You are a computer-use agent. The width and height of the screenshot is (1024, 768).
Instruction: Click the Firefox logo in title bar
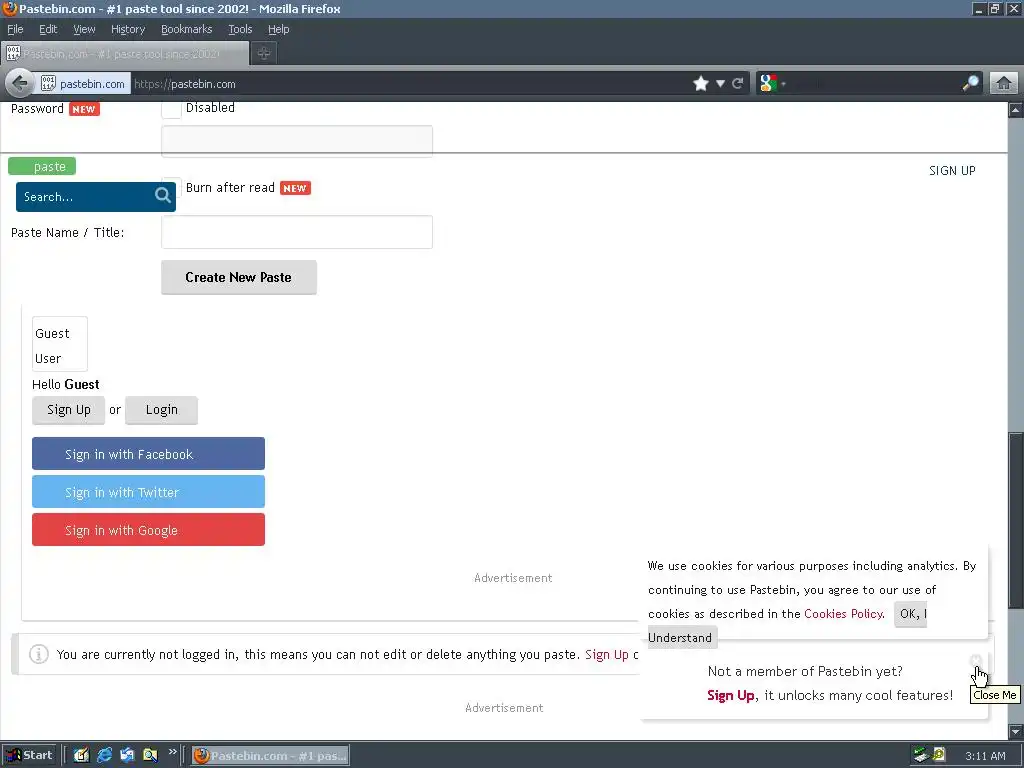[9, 8]
